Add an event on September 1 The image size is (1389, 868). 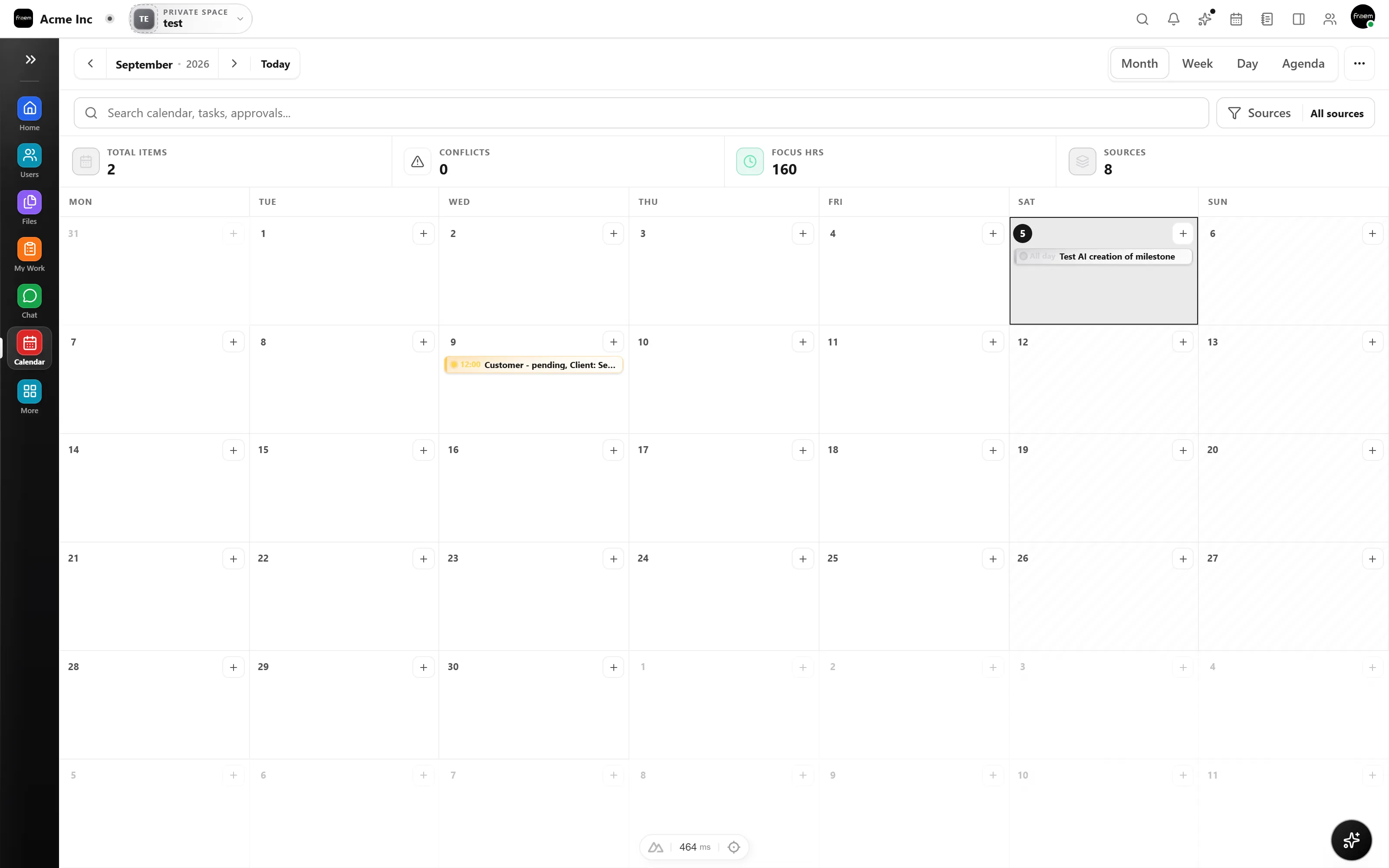pyautogui.click(x=424, y=233)
